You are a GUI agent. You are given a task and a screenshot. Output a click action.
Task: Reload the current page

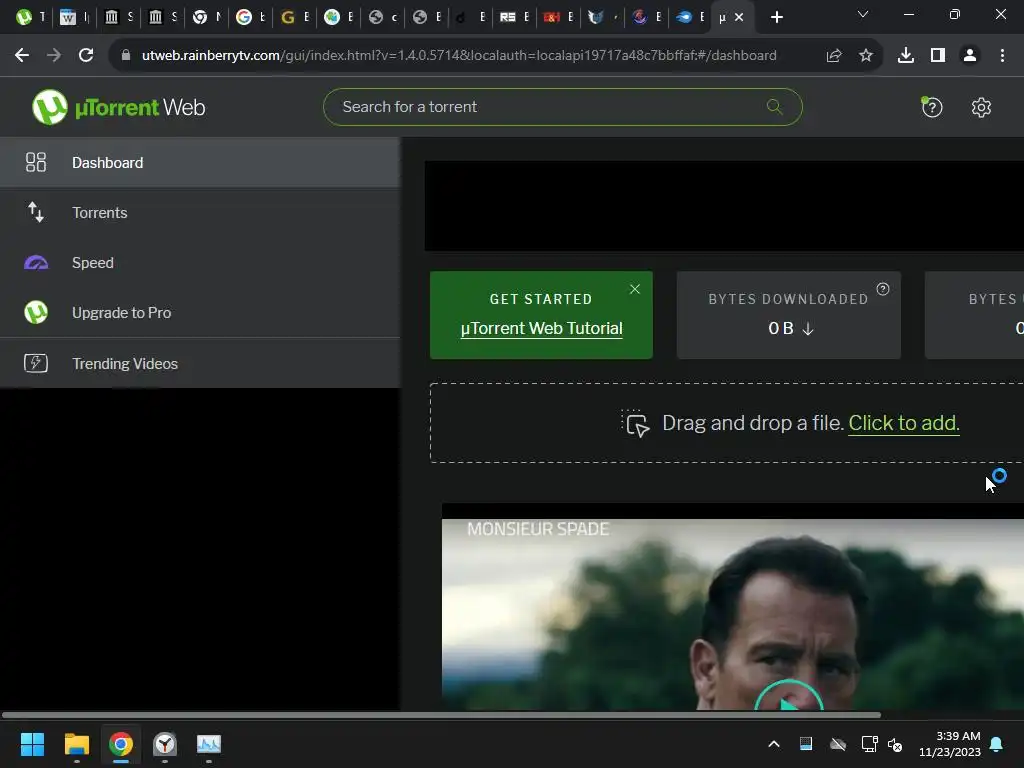pos(86,56)
